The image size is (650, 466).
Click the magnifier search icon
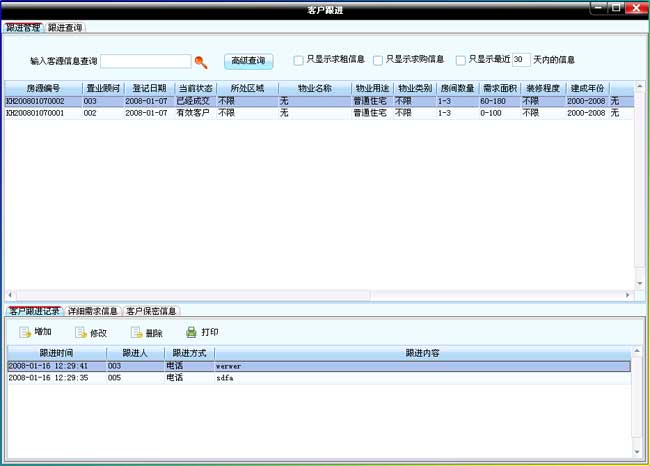(x=201, y=62)
